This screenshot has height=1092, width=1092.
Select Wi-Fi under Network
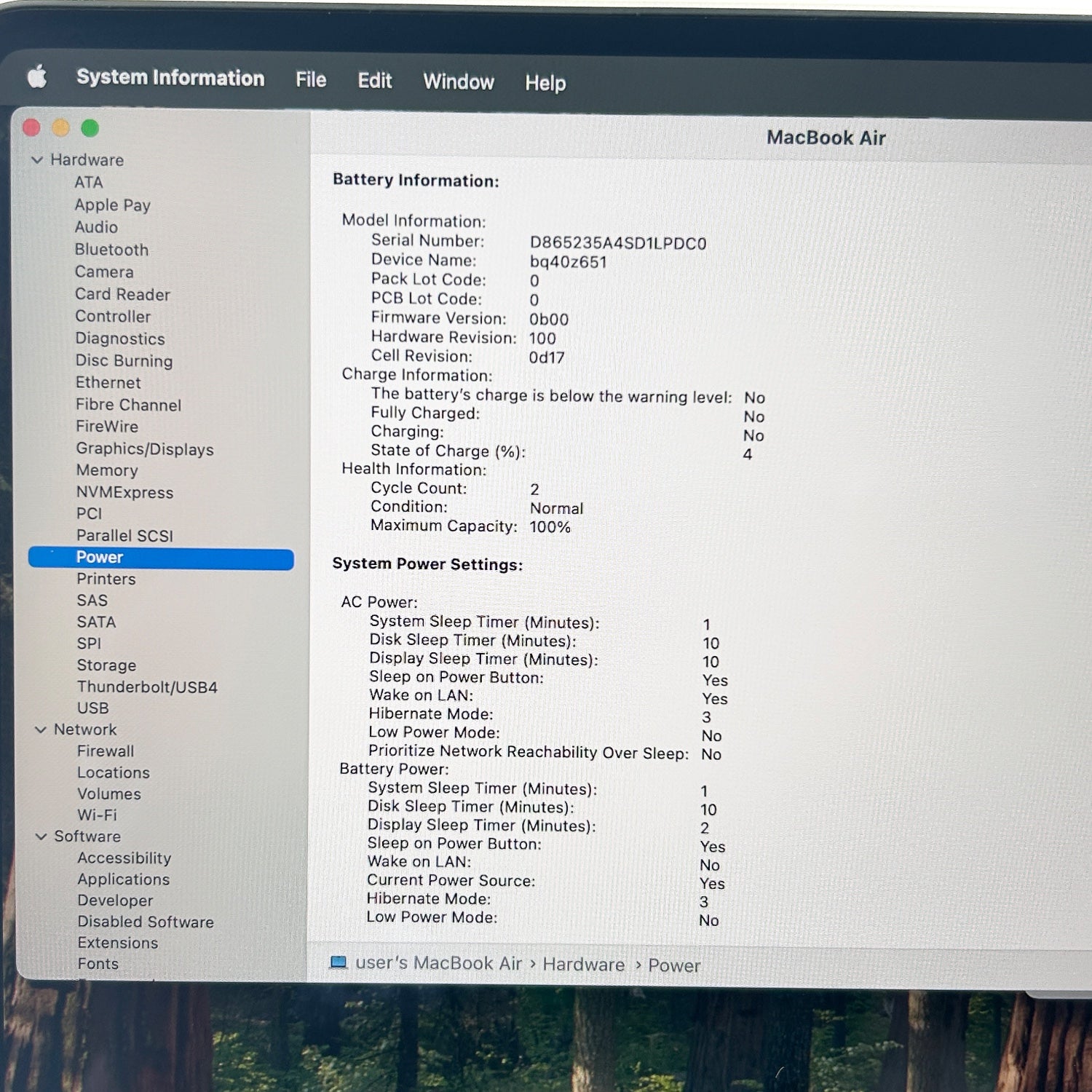coord(97,815)
